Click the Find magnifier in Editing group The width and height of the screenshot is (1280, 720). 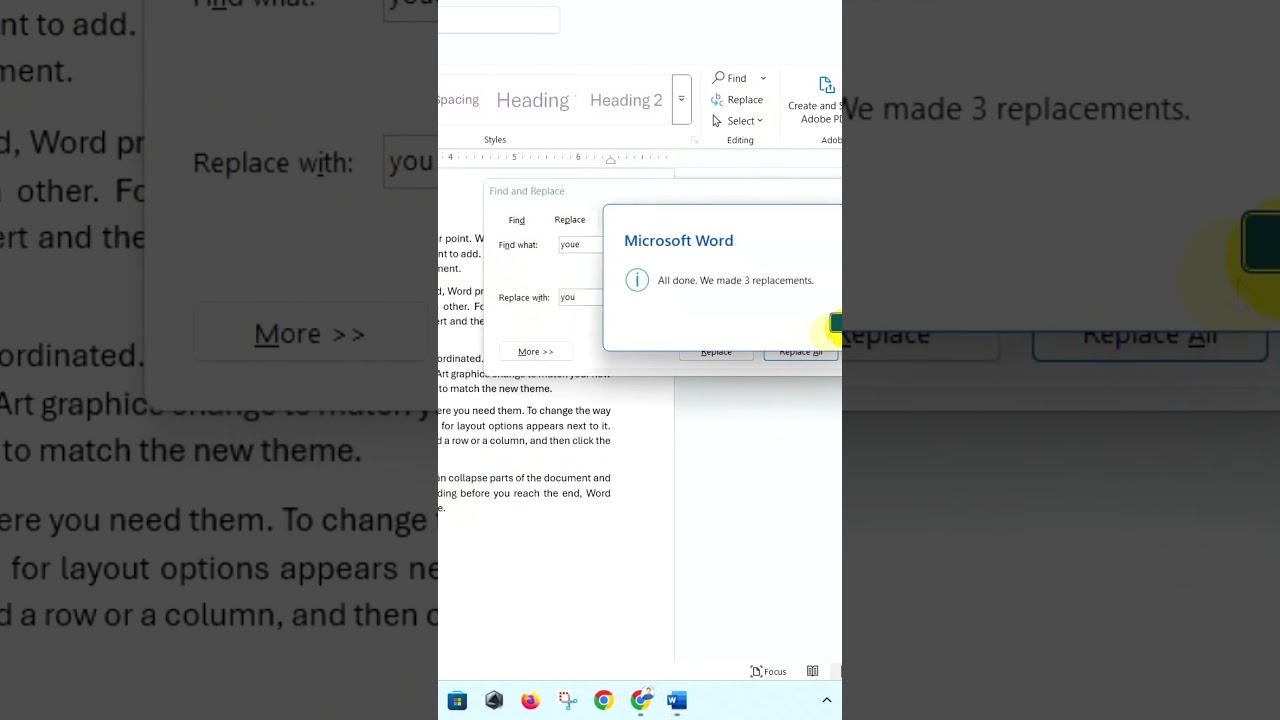tap(719, 78)
